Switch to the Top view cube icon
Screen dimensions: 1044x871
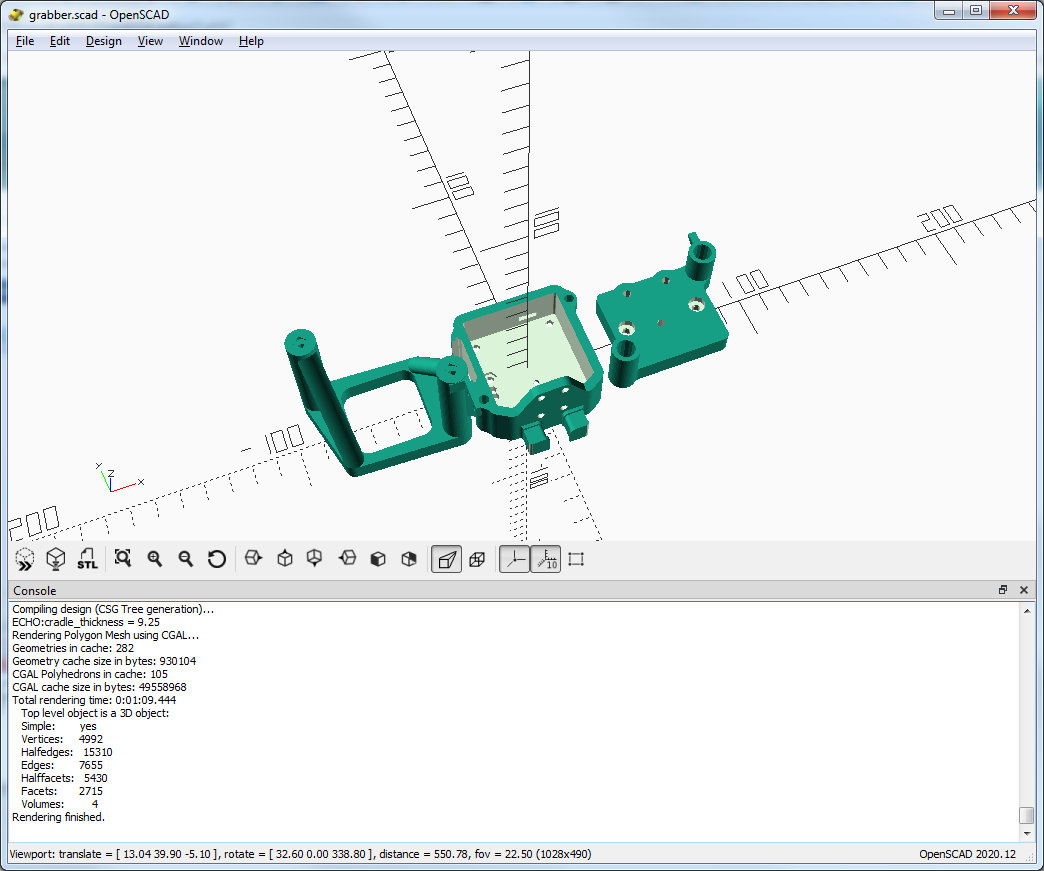click(284, 559)
